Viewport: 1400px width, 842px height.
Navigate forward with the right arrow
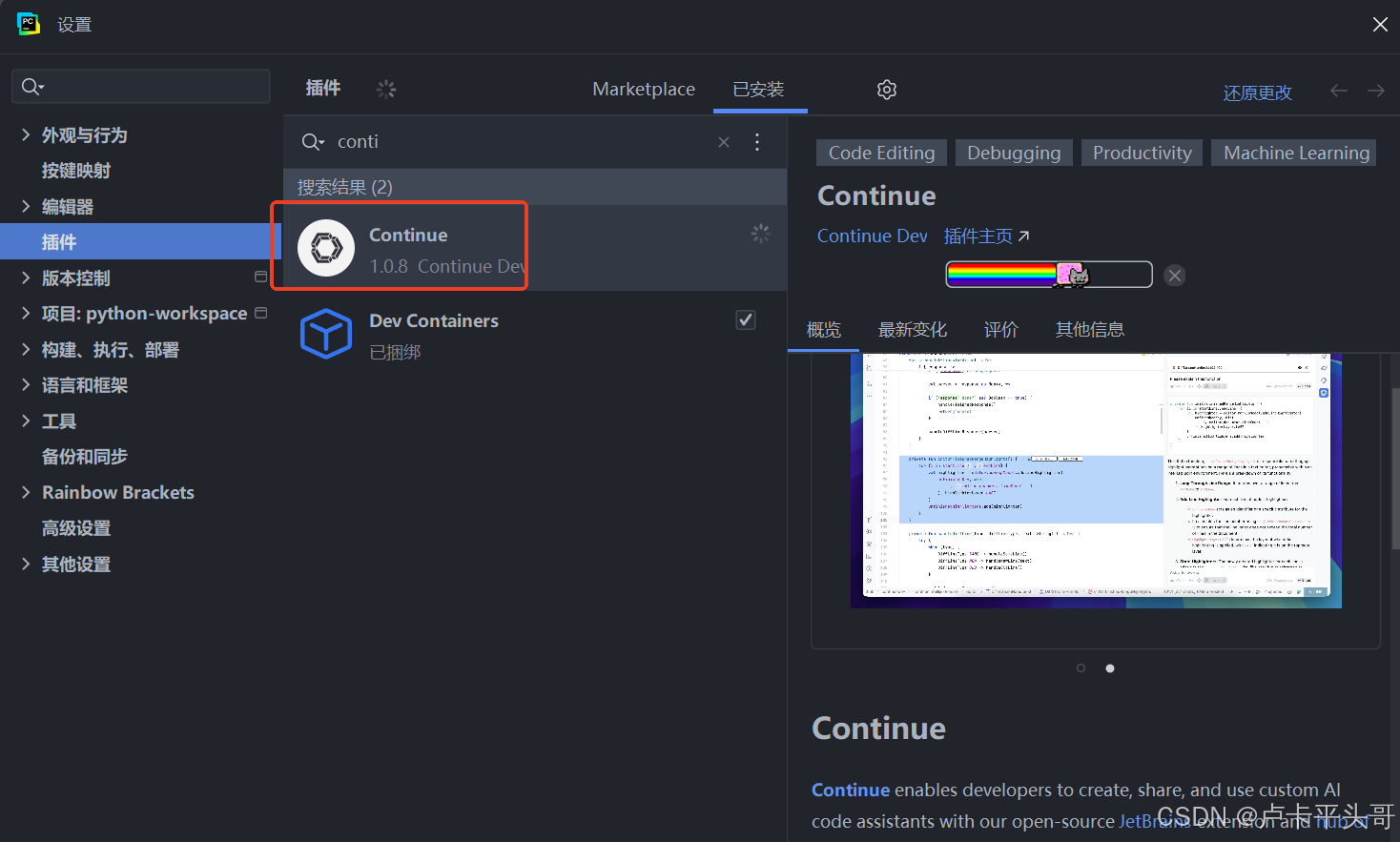click(x=1376, y=91)
